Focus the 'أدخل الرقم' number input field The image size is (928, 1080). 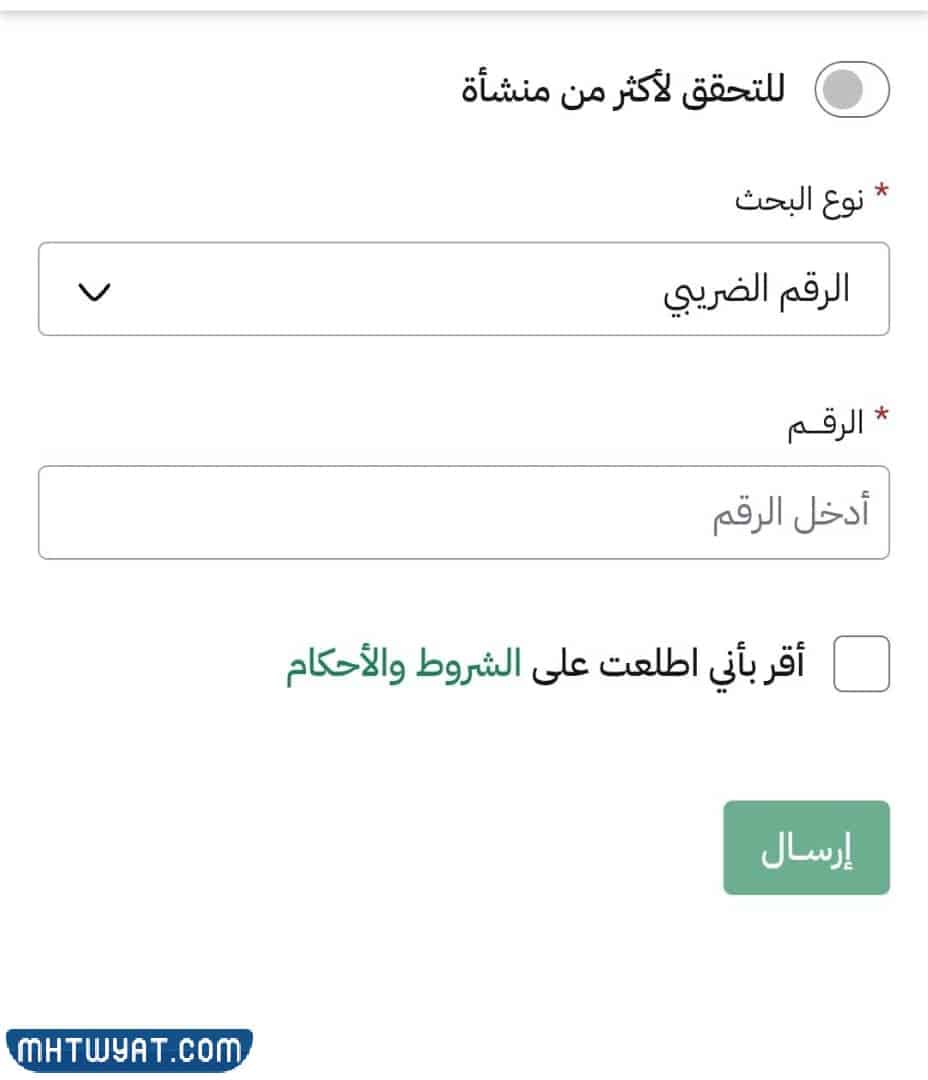click(x=463, y=512)
